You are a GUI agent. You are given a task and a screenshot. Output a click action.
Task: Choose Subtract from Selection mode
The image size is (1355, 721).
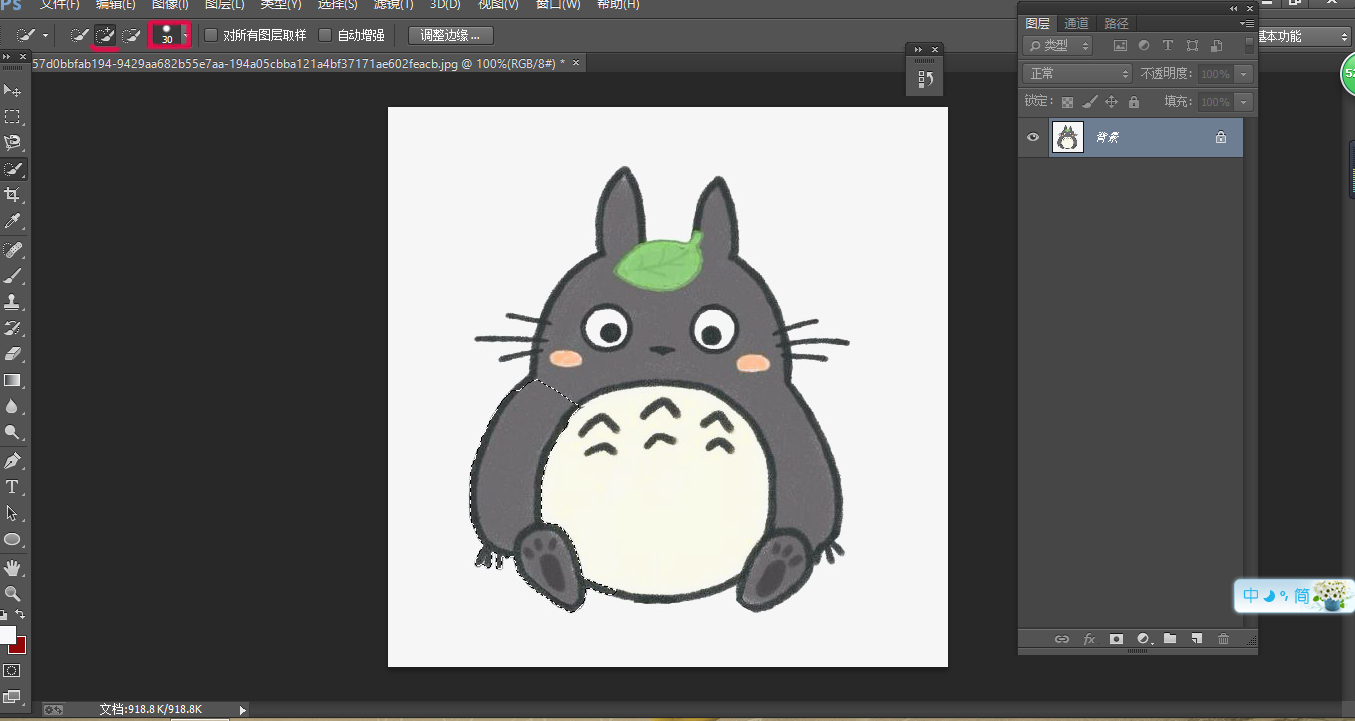(130, 35)
